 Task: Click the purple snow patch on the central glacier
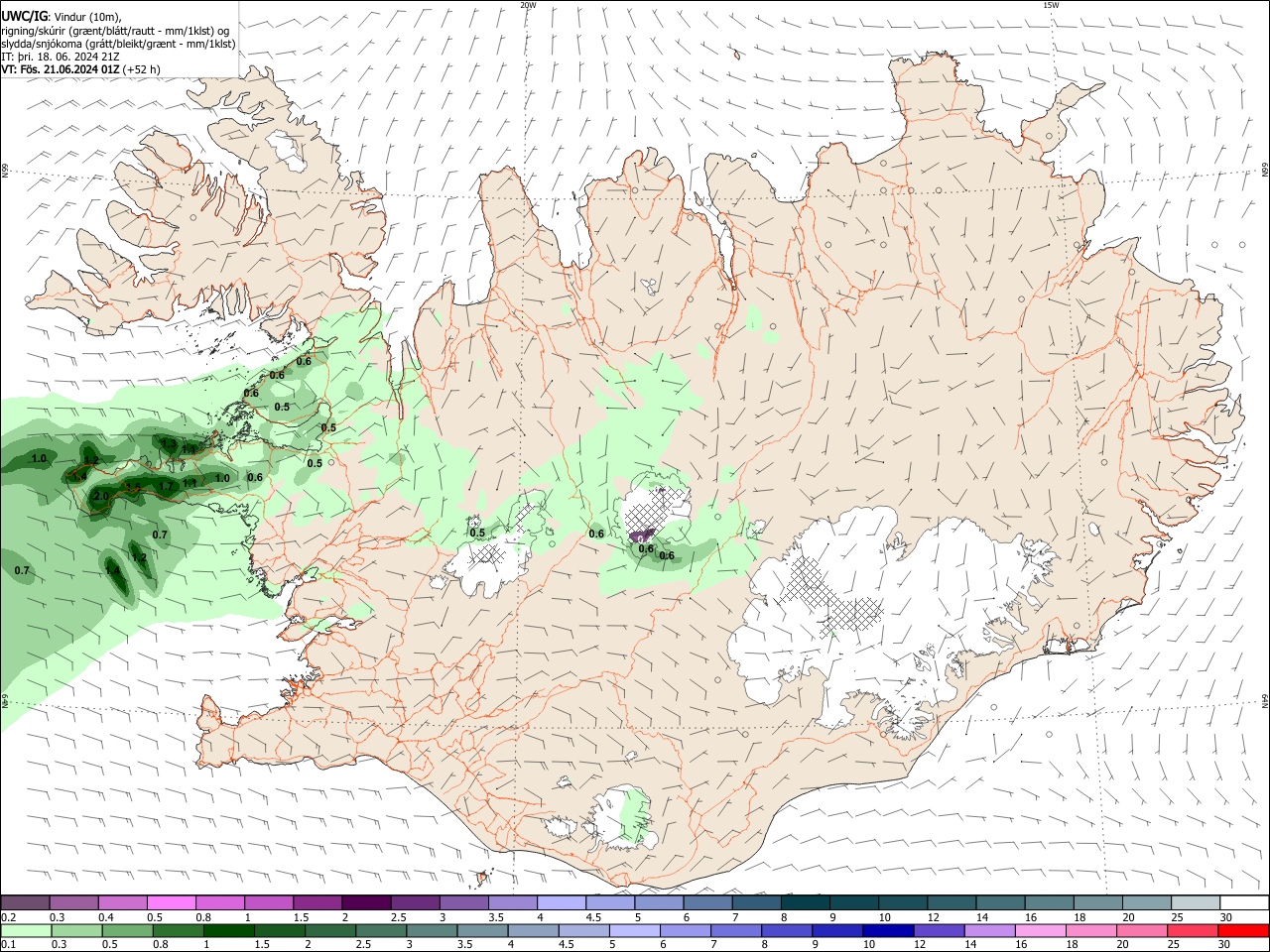tap(642, 536)
